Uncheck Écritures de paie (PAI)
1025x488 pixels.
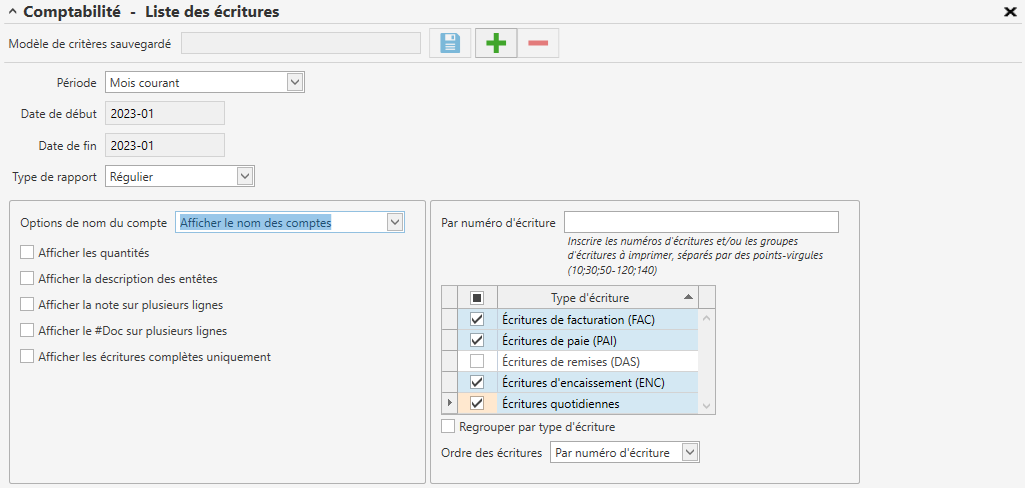477,340
